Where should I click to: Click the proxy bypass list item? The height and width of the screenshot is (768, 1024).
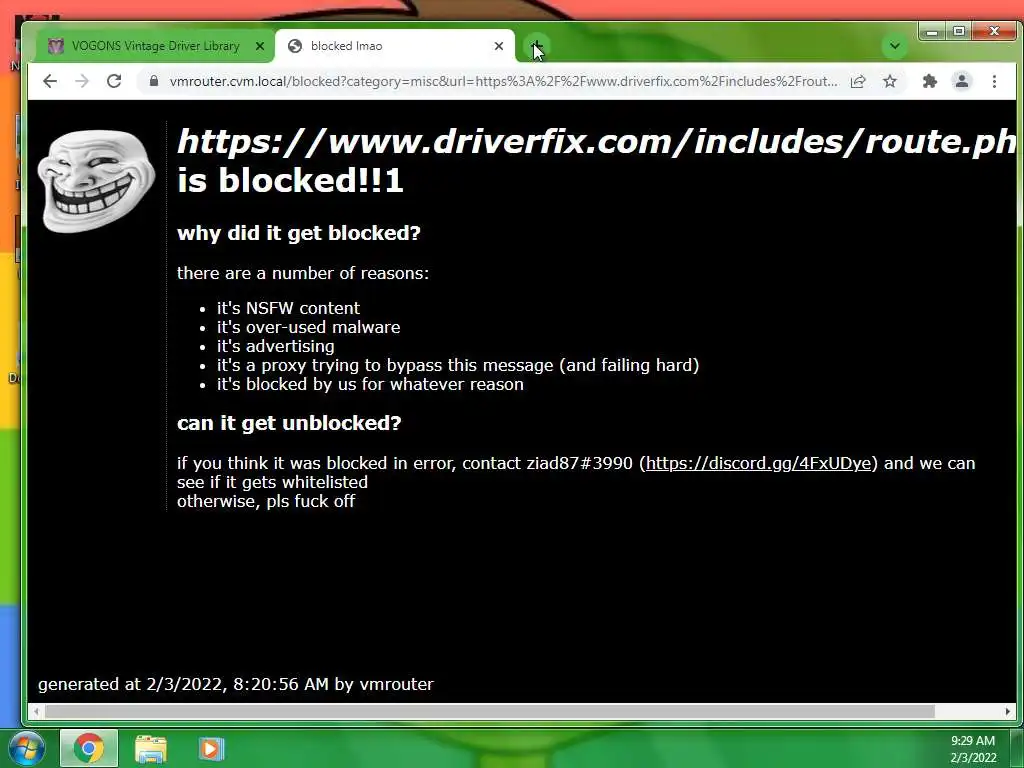click(458, 365)
